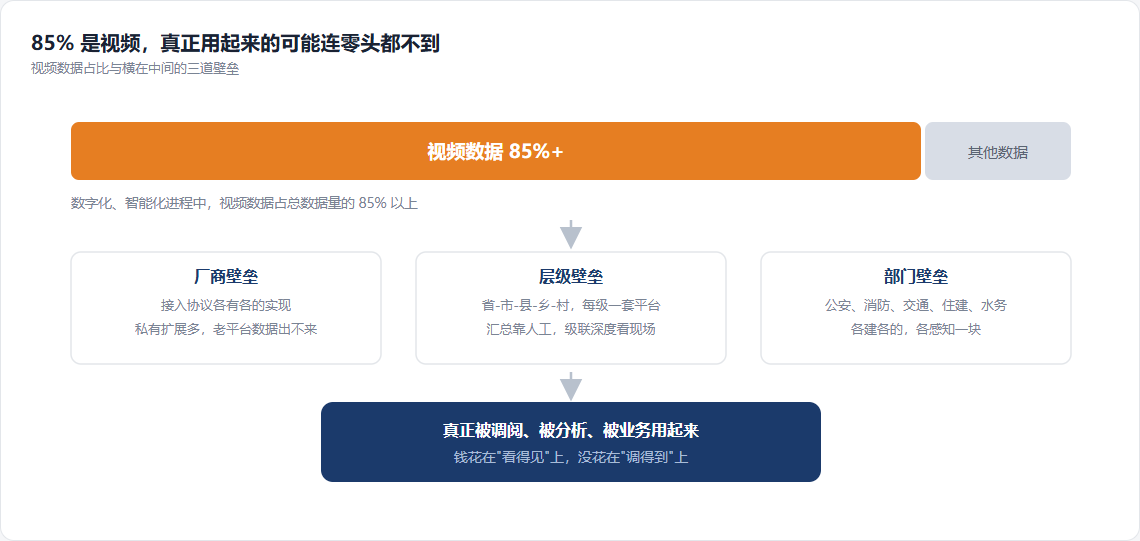Click the text "各建各的，各感知一块"
Viewport: 1140px width, 541px height.
tap(916, 329)
